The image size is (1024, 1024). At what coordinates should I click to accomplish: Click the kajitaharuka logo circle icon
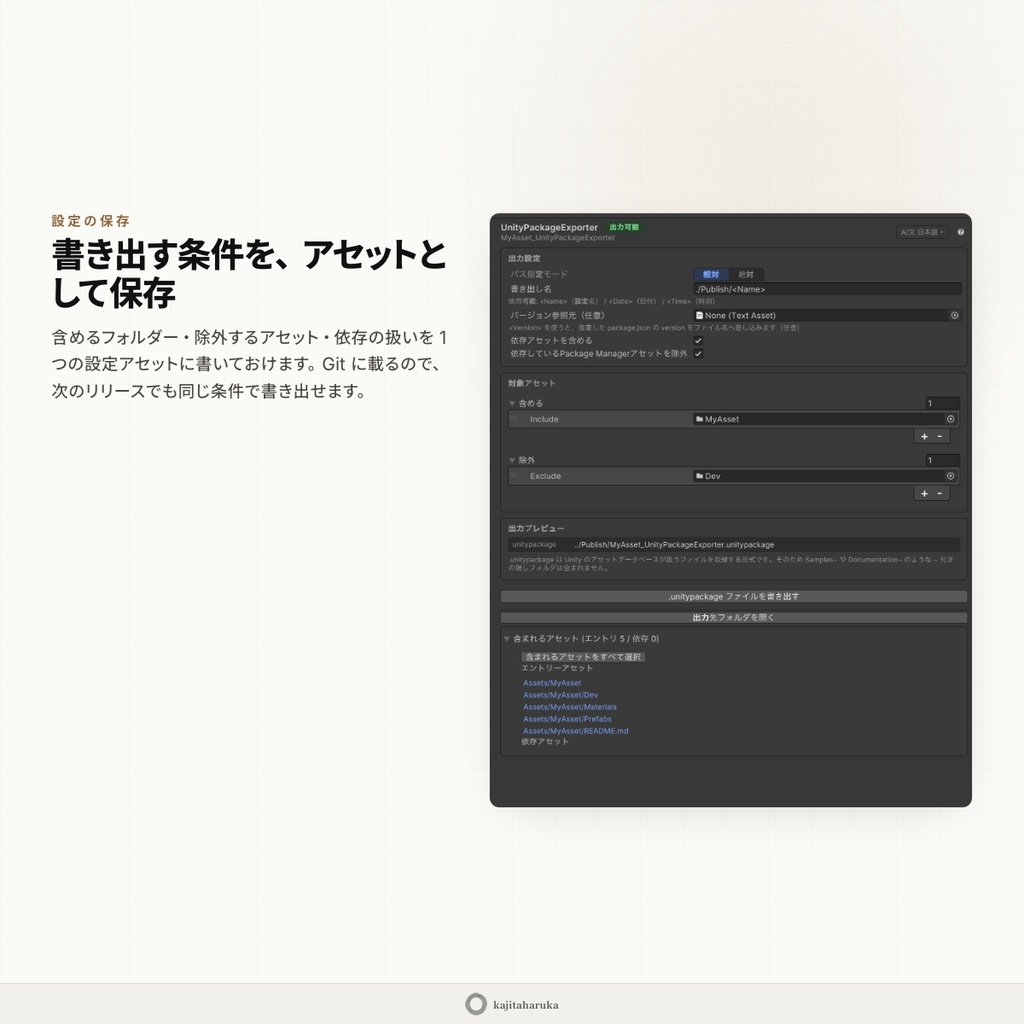click(x=476, y=1004)
